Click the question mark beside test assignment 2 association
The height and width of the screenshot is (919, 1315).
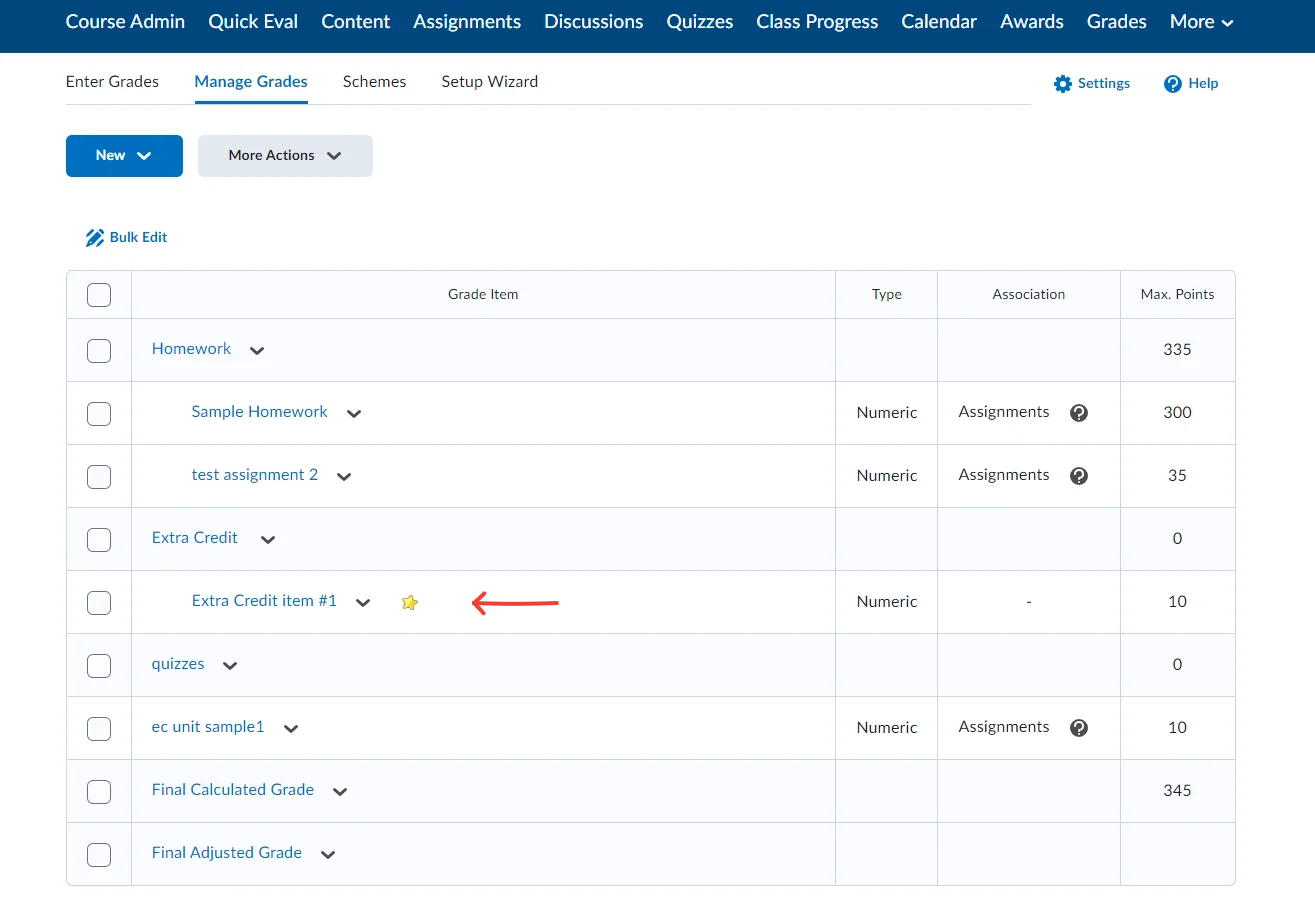(x=1078, y=475)
